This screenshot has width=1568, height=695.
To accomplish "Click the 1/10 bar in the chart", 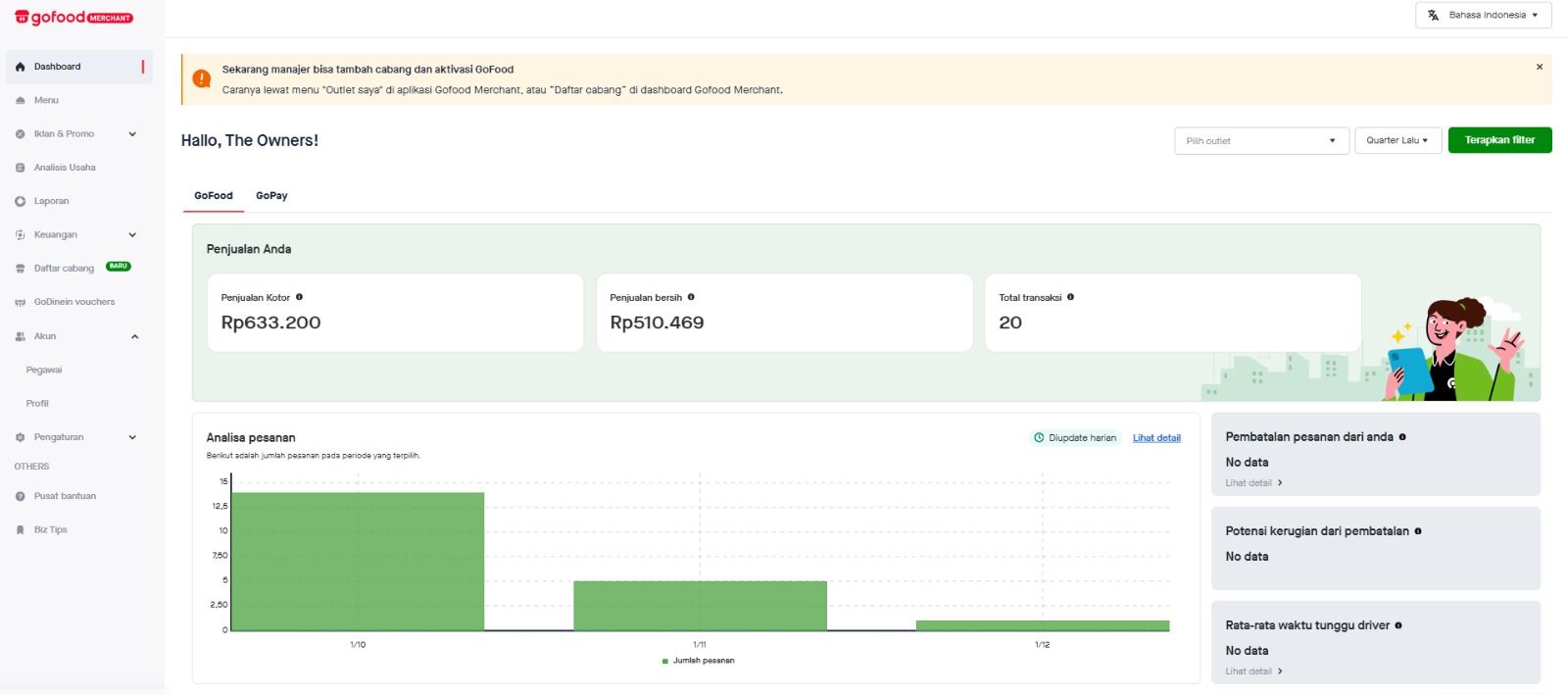I will pos(358,561).
